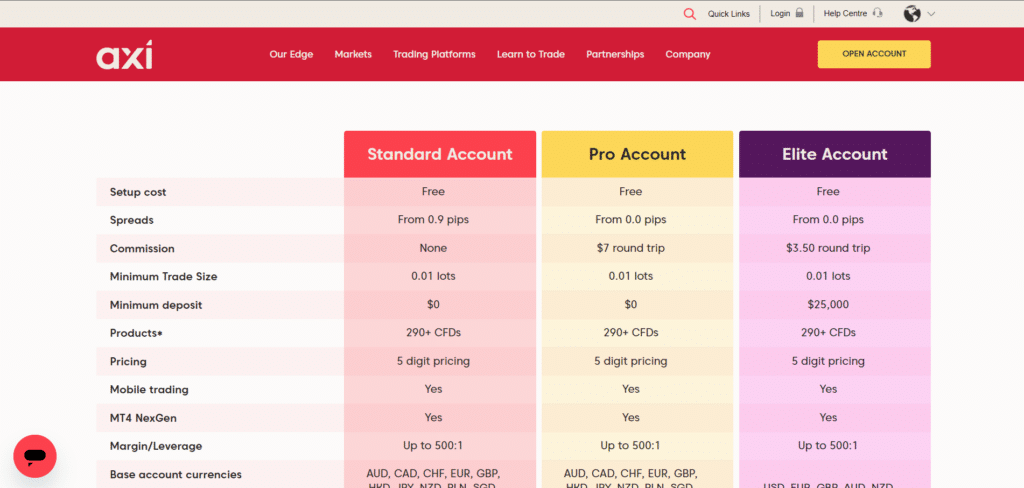The height and width of the screenshot is (488, 1024).
Task: Click the Margin/Leverage row label
Action: (x=156, y=446)
